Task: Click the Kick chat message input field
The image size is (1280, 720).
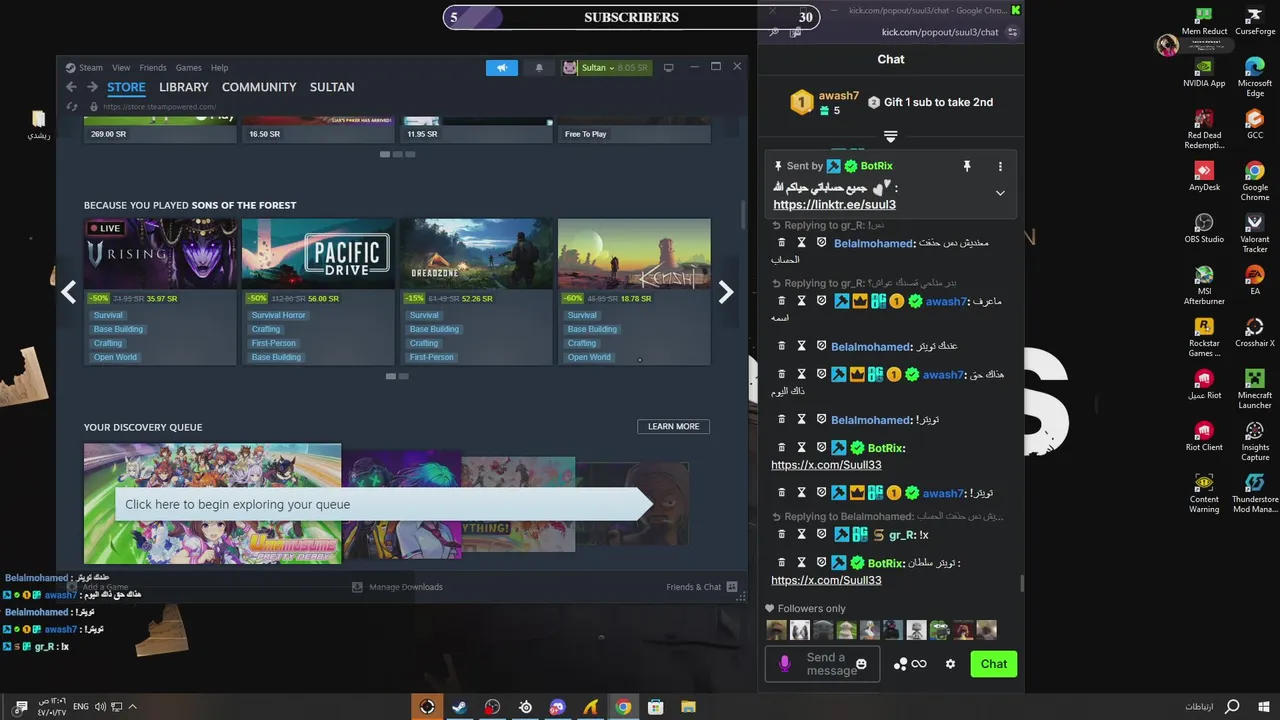Action: point(822,664)
